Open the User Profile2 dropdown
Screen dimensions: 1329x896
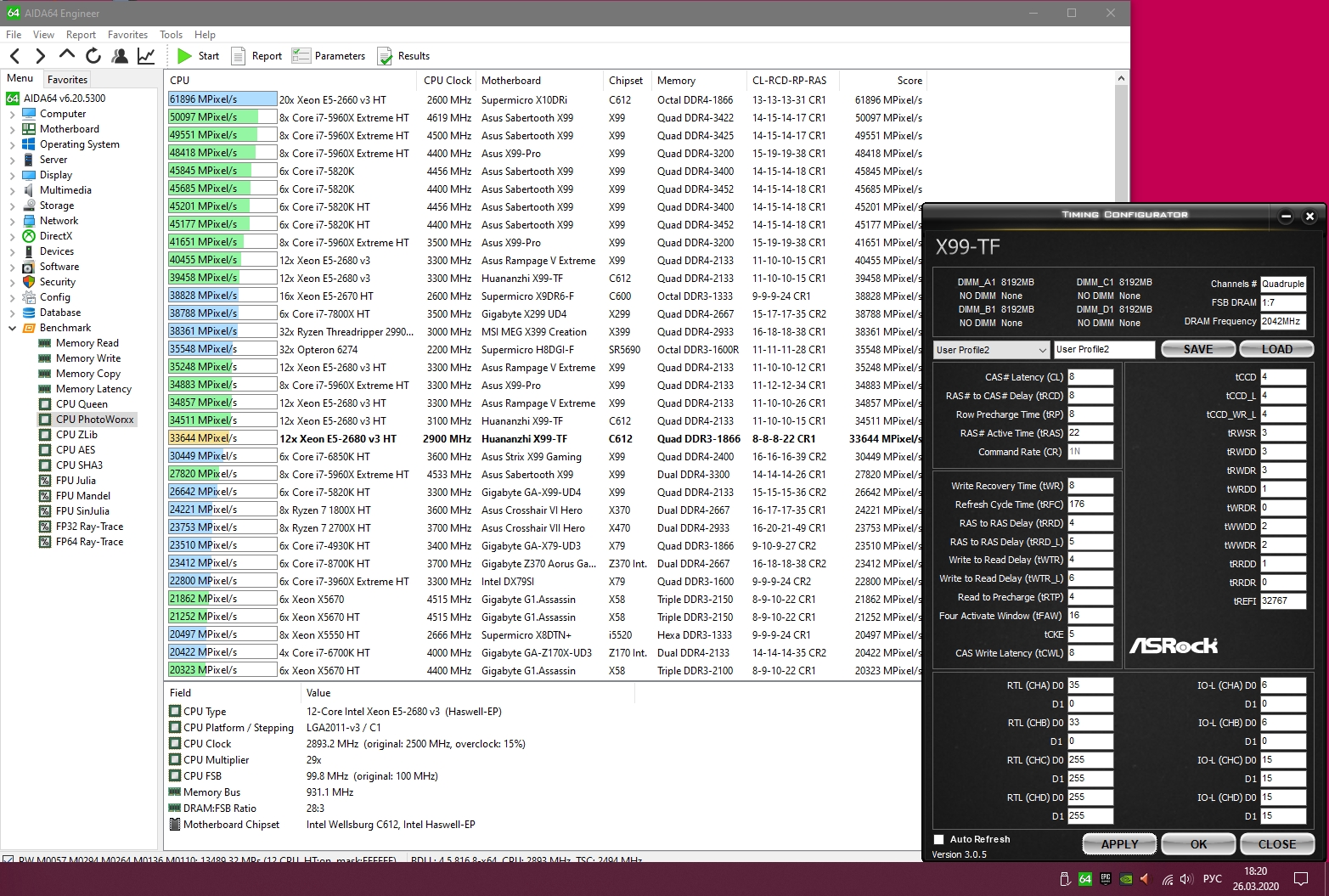[992, 350]
